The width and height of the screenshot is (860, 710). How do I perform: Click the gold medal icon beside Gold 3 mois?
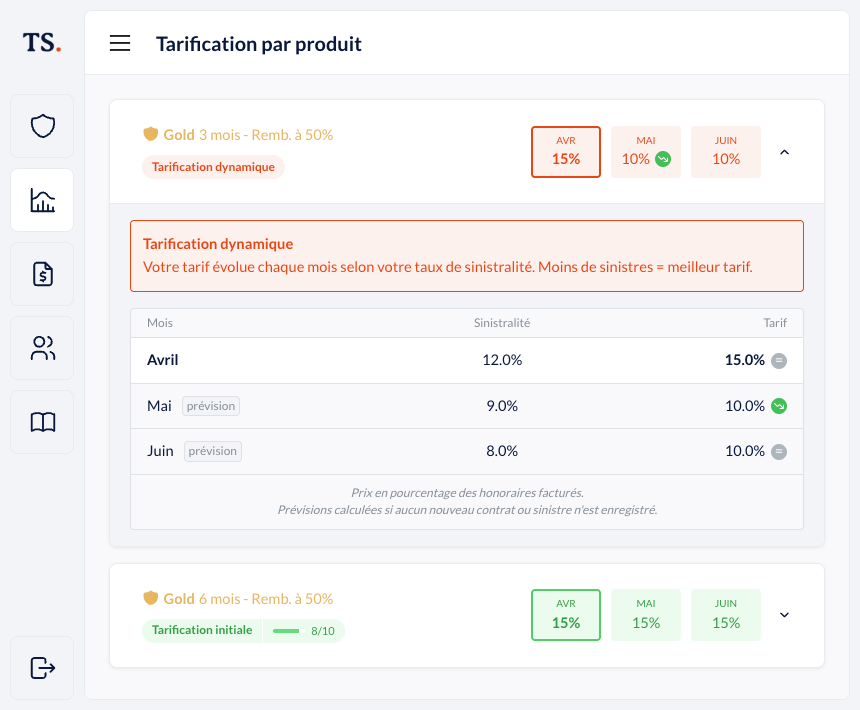(x=149, y=134)
